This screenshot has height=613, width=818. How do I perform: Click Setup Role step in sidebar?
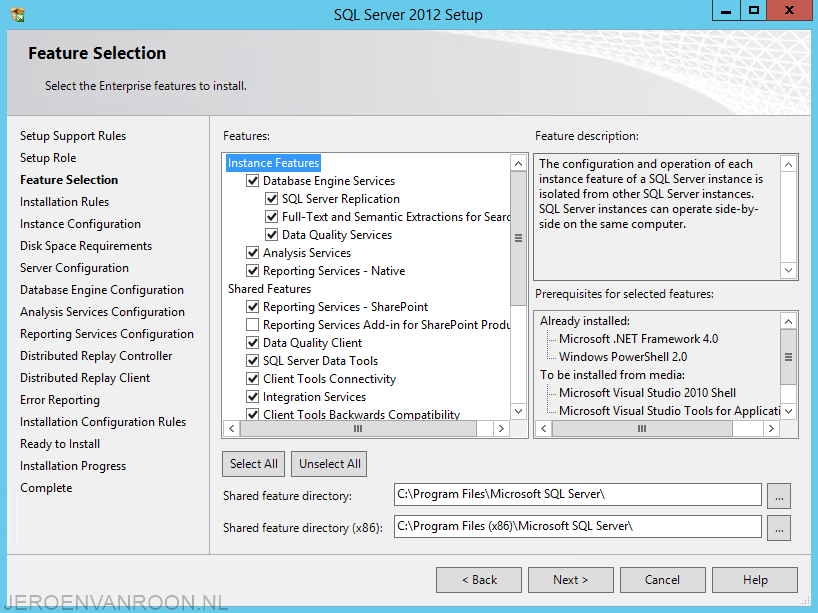click(48, 158)
